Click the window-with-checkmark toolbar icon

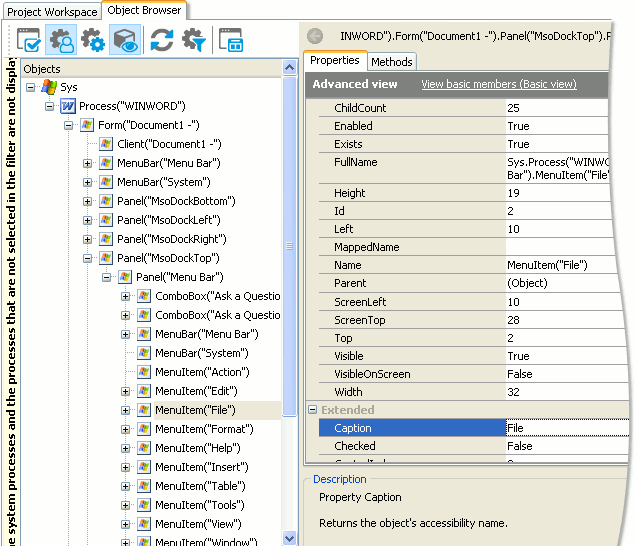30,40
